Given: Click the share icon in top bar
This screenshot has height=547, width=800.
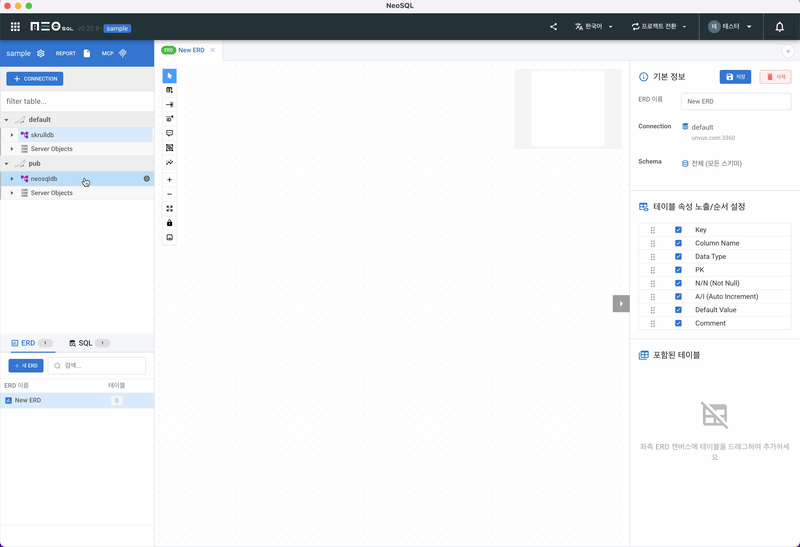Looking at the screenshot, I should [553, 27].
